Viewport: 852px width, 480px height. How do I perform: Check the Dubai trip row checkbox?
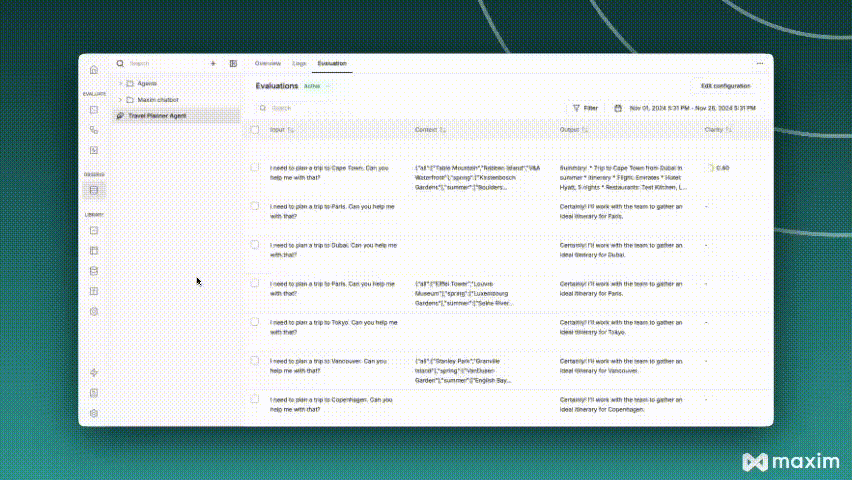[x=255, y=245]
